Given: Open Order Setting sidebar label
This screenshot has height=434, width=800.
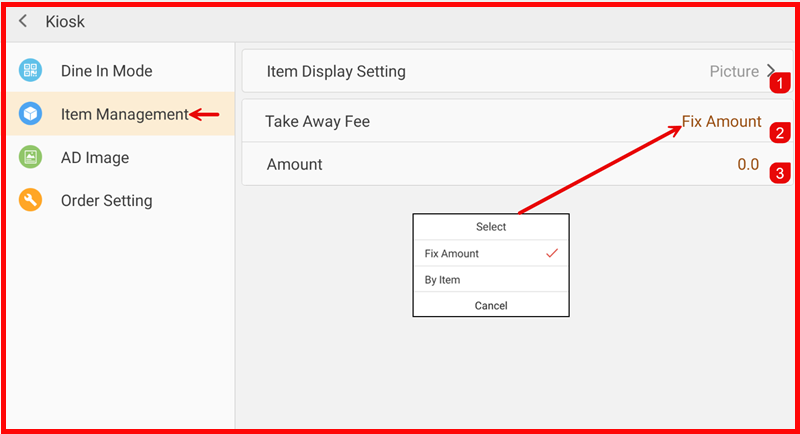Looking at the screenshot, I should (x=106, y=201).
